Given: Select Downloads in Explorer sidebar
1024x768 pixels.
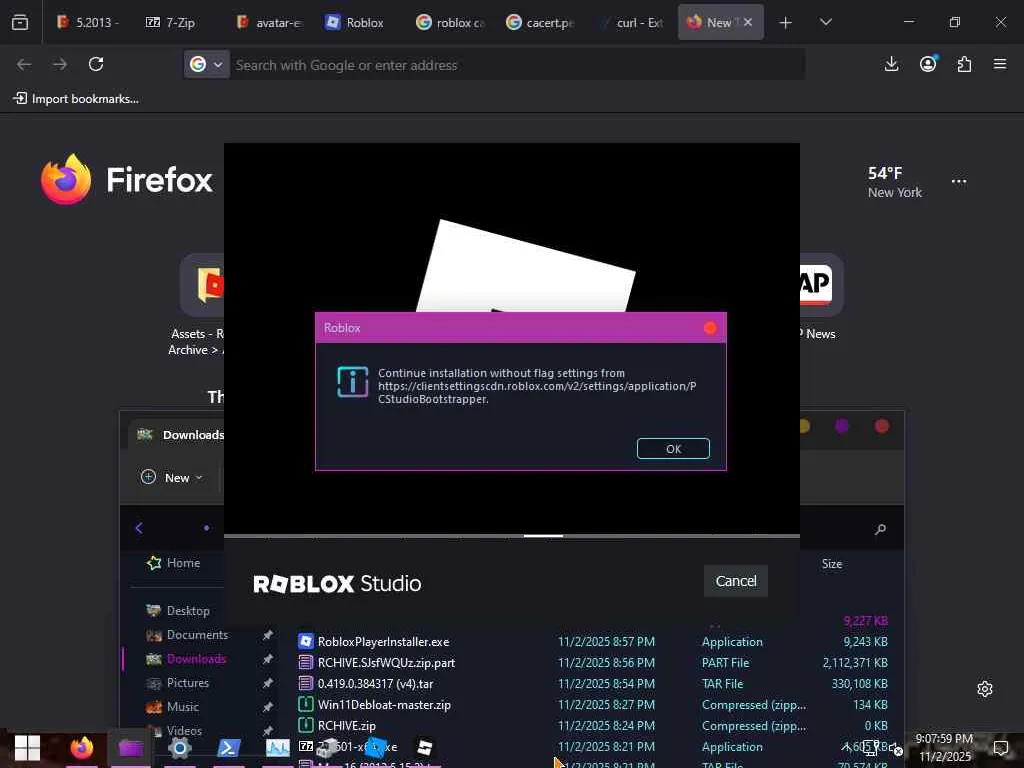Looking at the screenshot, I should (186, 659).
